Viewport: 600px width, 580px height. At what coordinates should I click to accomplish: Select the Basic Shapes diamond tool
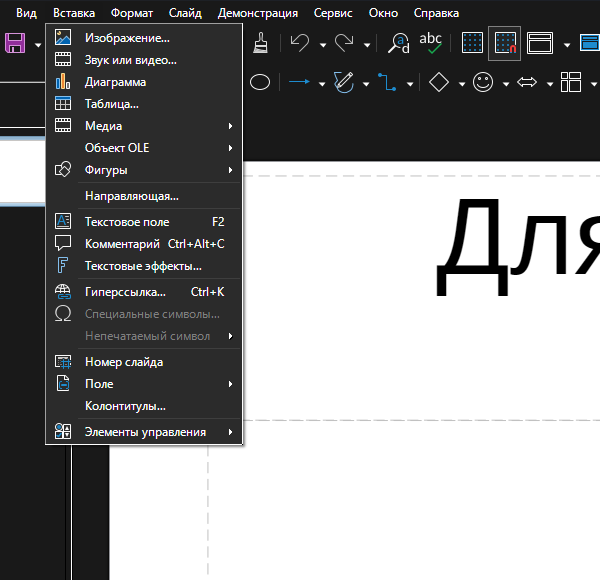[x=439, y=82]
